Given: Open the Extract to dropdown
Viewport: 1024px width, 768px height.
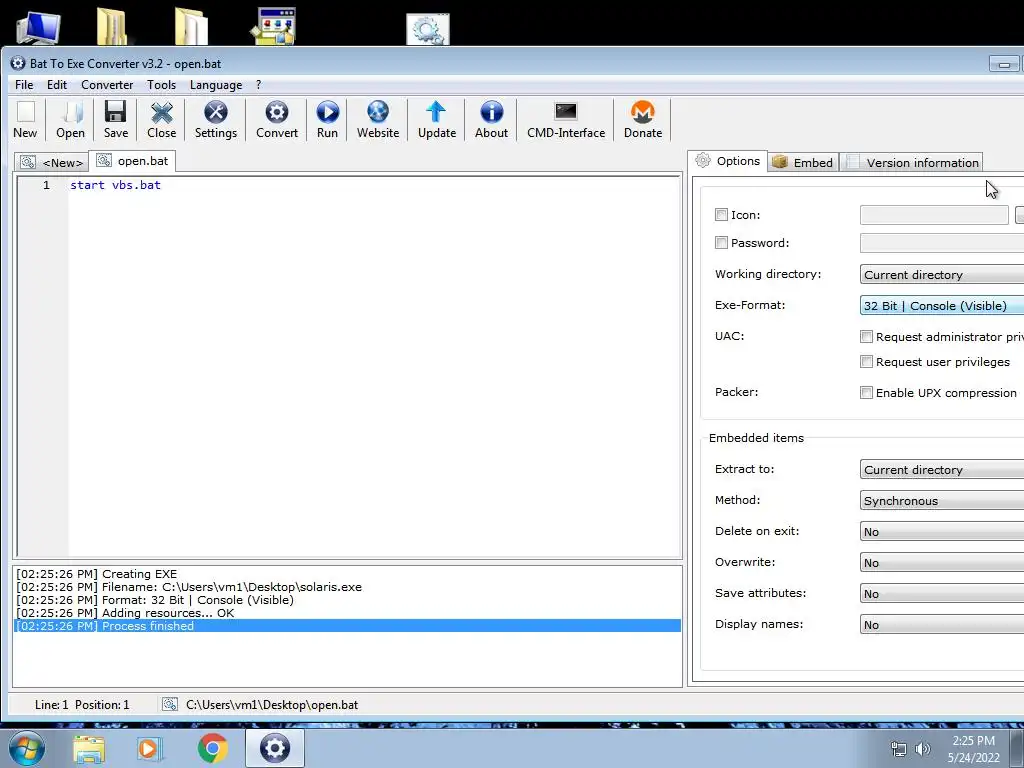Looking at the screenshot, I should coord(942,470).
